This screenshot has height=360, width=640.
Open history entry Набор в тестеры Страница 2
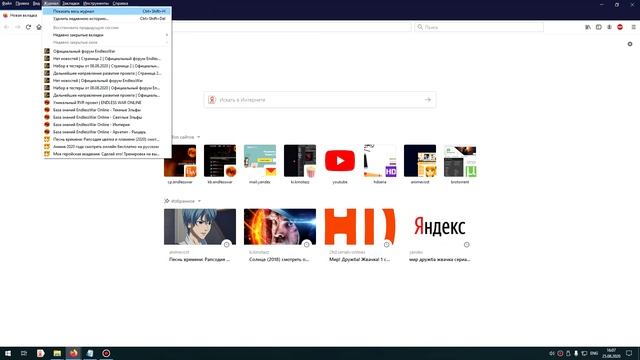(x=107, y=66)
